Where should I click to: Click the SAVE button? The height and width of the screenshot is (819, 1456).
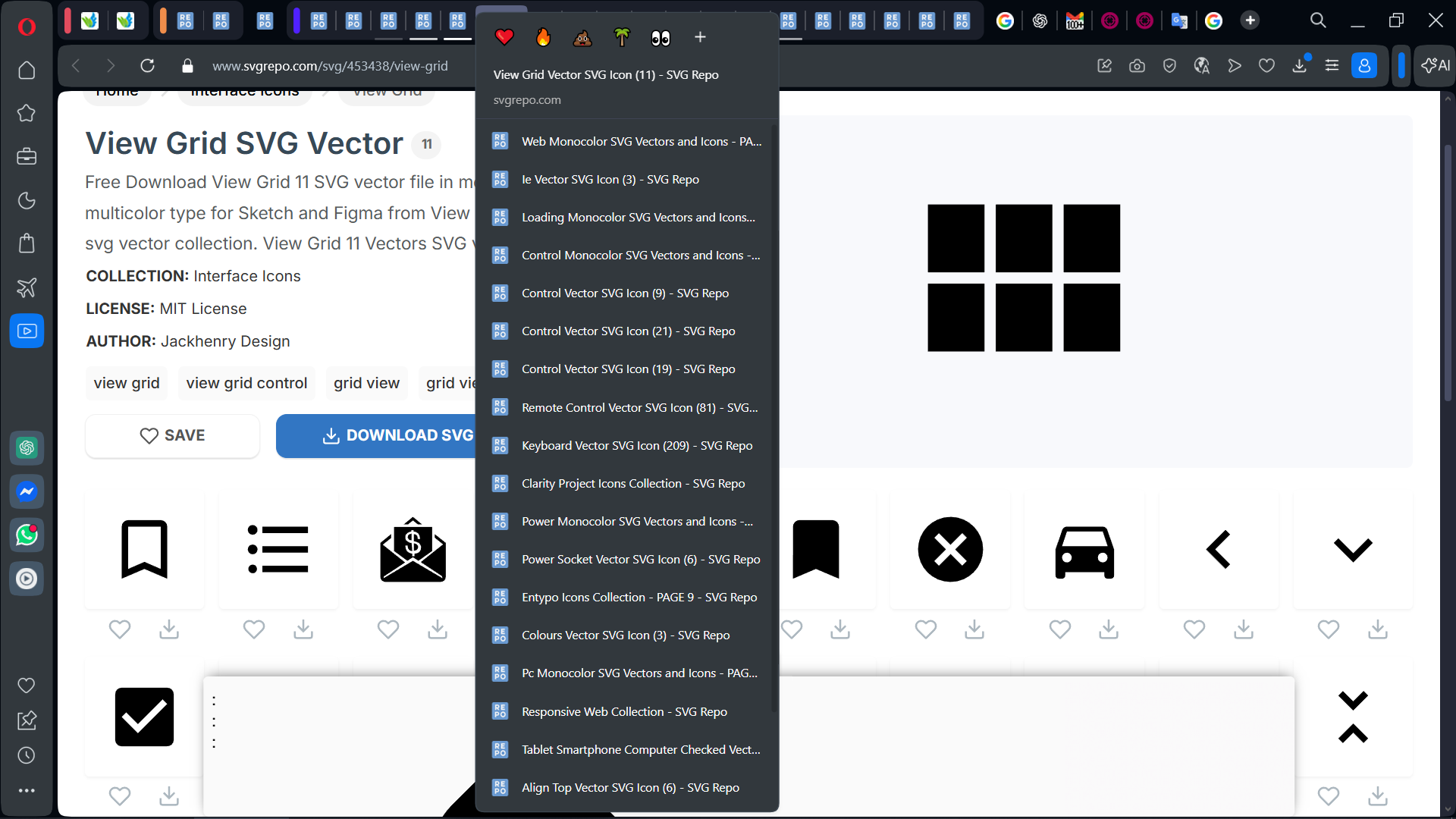coord(172,435)
